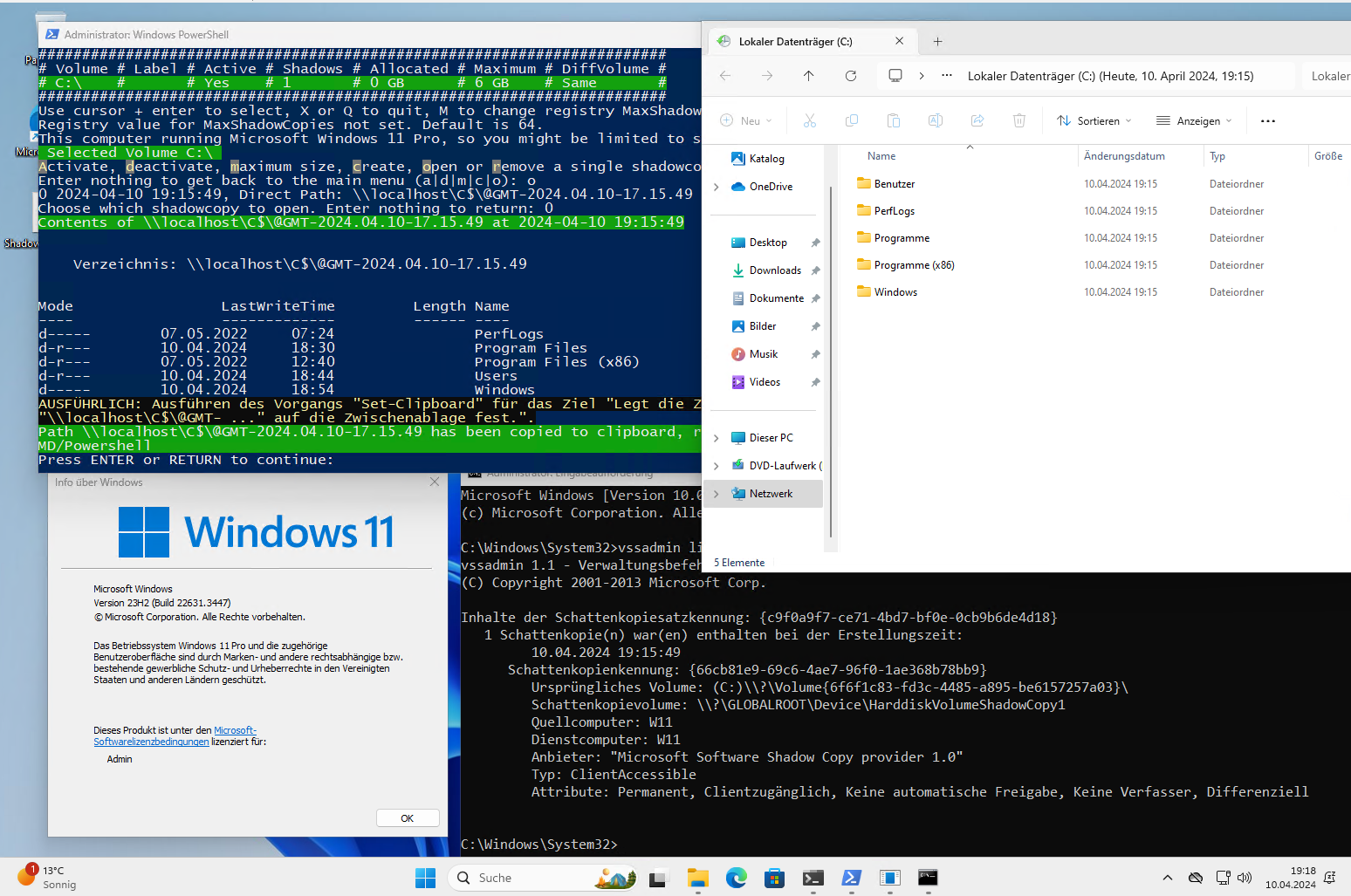The width and height of the screenshot is (1351, 896).
Task: Expand the Dieser PC tree node
Action: point(717,438)
